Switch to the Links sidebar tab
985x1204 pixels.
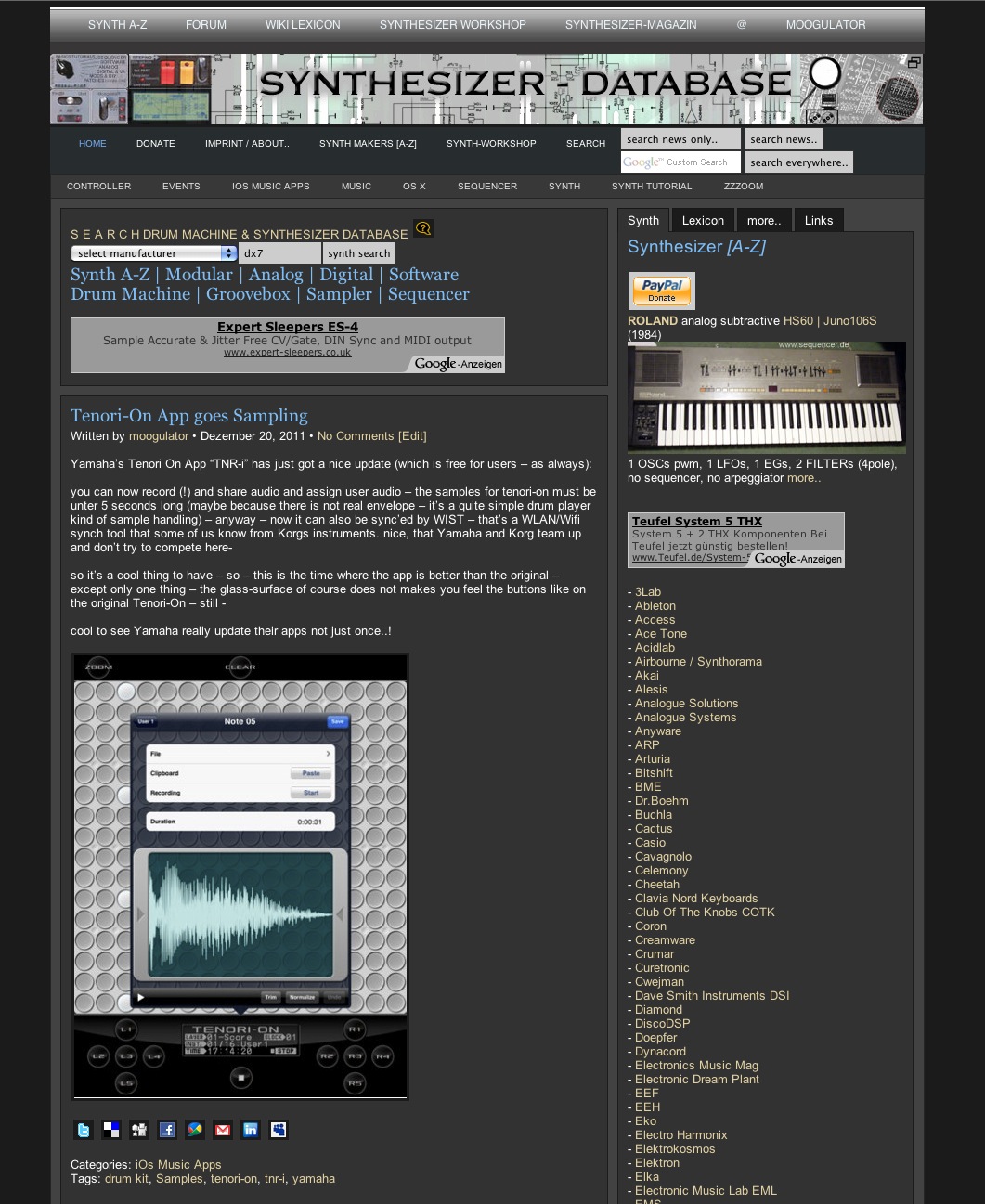(x=819, y=221)
